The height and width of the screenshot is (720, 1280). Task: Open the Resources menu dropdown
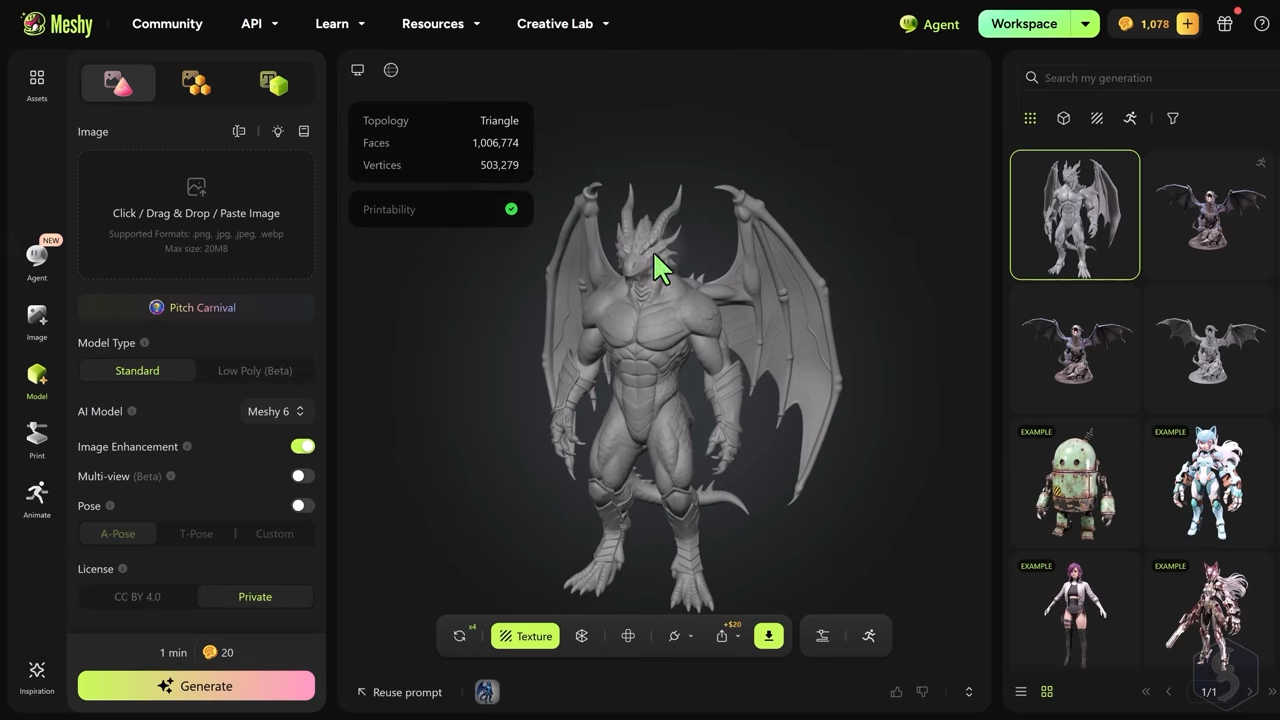pyautogui.click(x=441, y=24)
